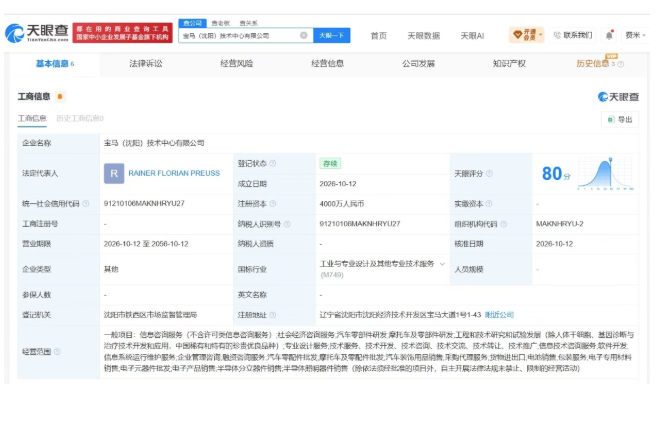This screenshot has width=658, height=424.
Task: Click the 80分 score value
Action: (x=556, y=174)
